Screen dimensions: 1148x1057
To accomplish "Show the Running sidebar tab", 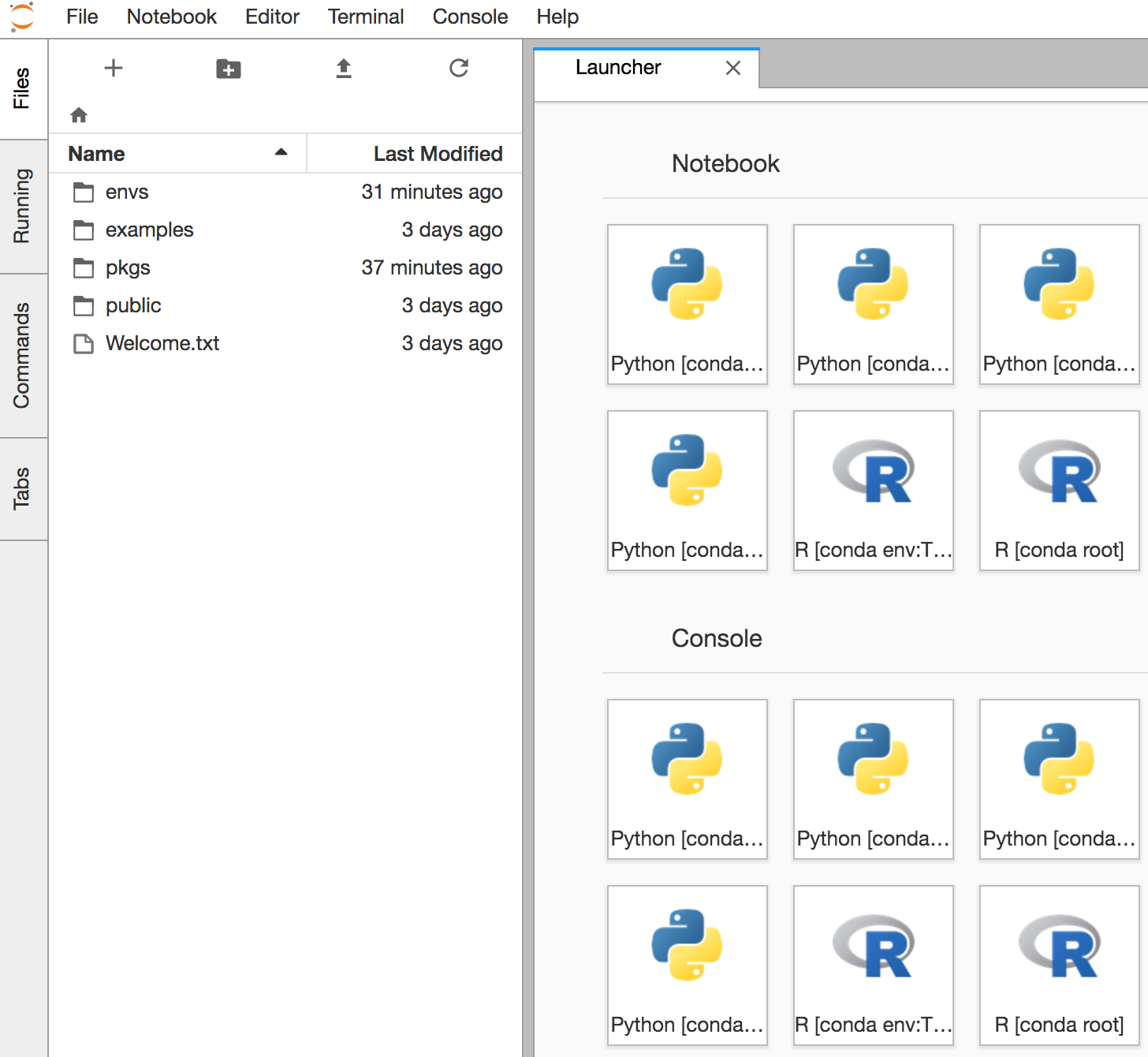I will [24, 207].
